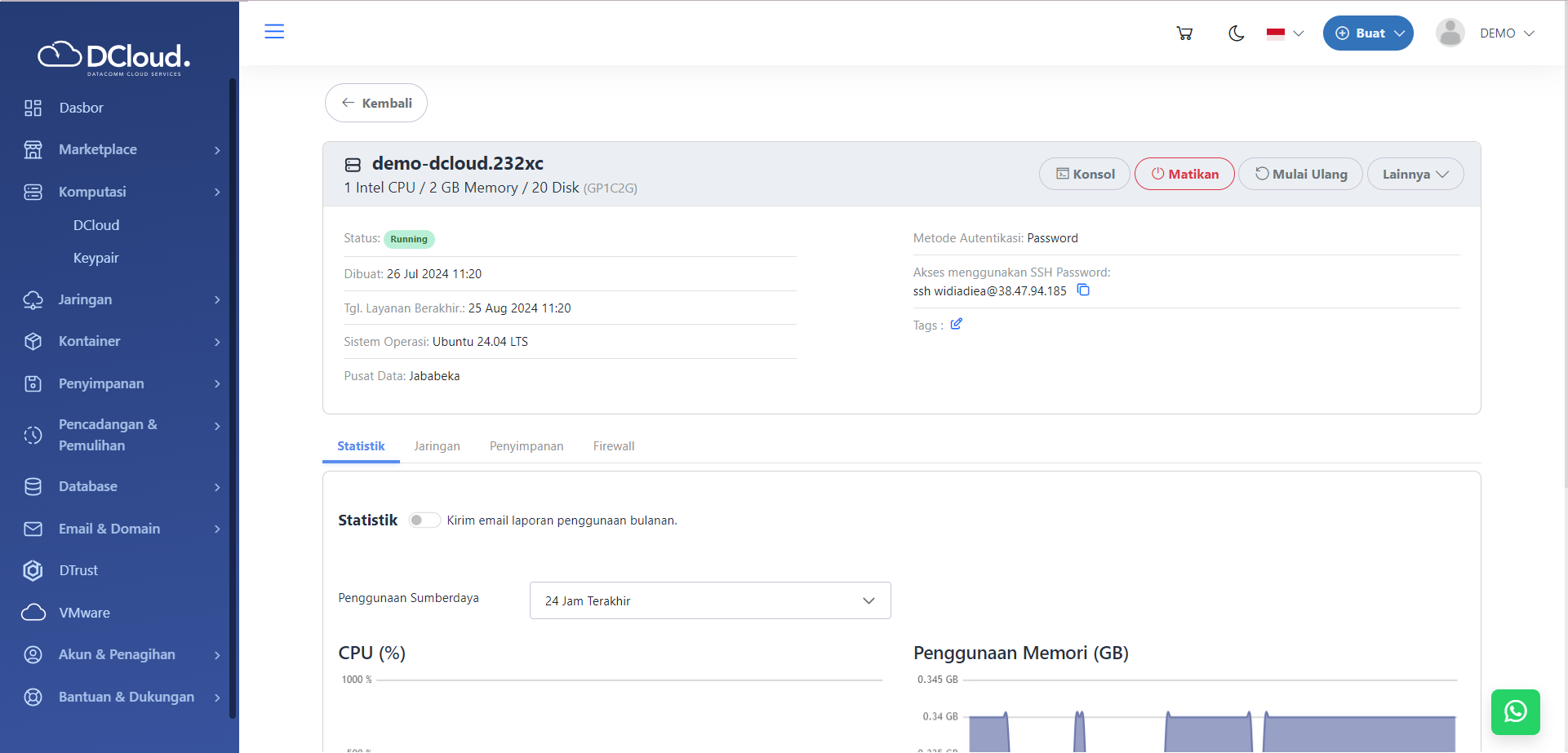
Task: Open the shopping cart icon
Action: coord(1184,33)
